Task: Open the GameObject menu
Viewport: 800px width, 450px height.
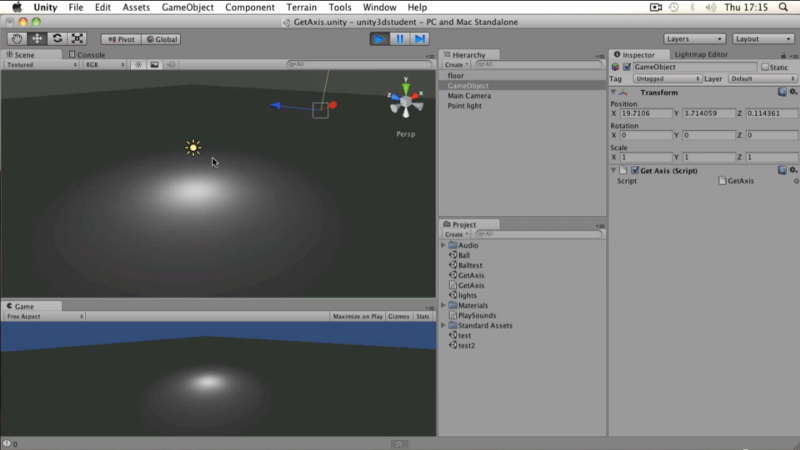Action: [x=188, y=7]
